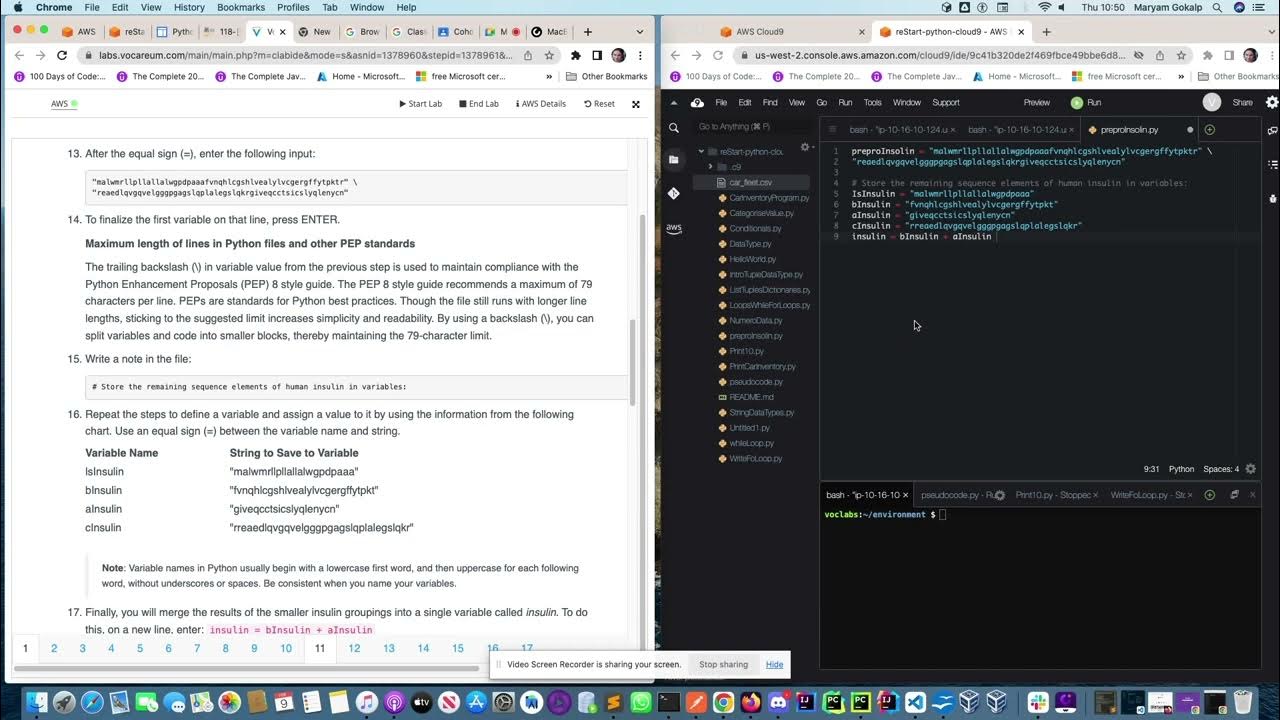Open Chrome side panel icon in left window
Image resolution: width=1280 pixels, height=720 pixels.
point(597,55)
